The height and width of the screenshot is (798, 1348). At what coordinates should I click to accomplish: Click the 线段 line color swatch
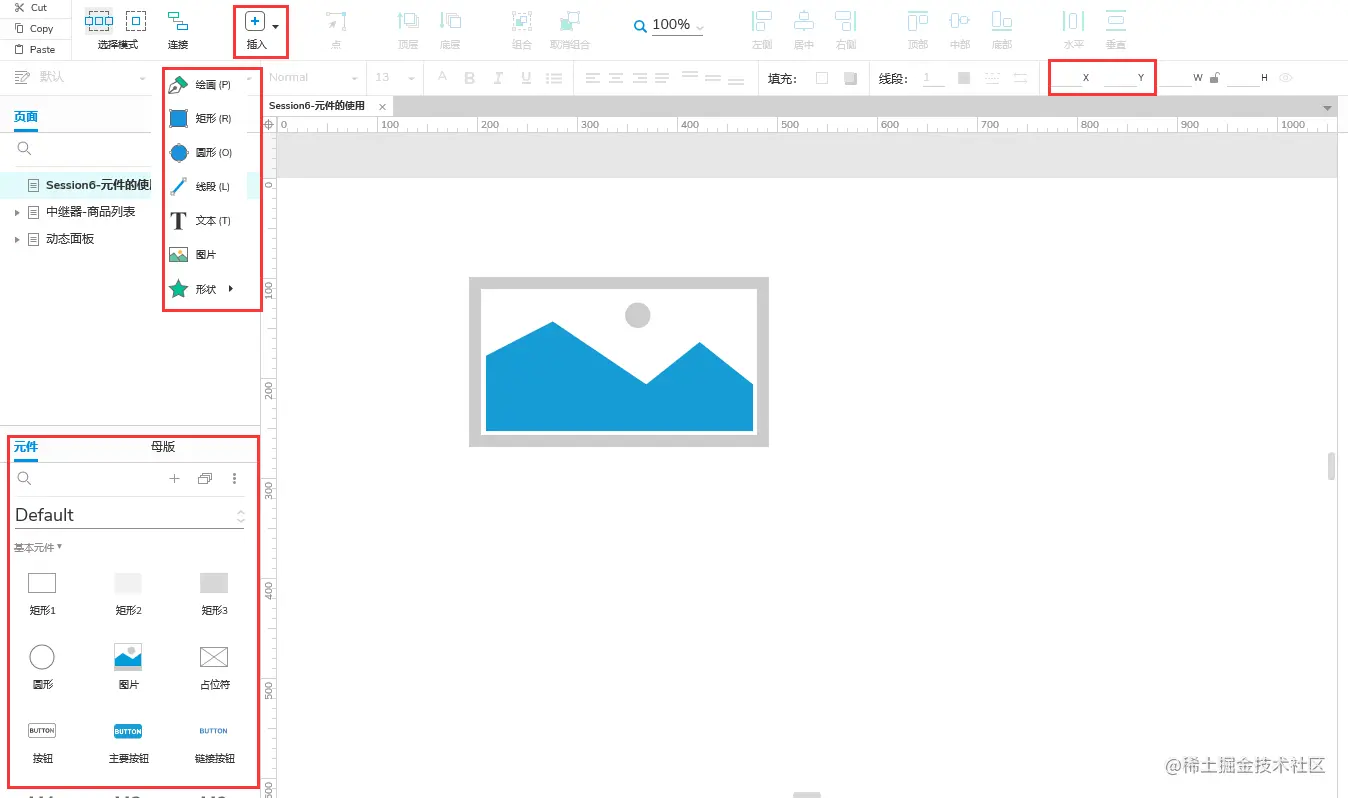[x=964, y=78]
